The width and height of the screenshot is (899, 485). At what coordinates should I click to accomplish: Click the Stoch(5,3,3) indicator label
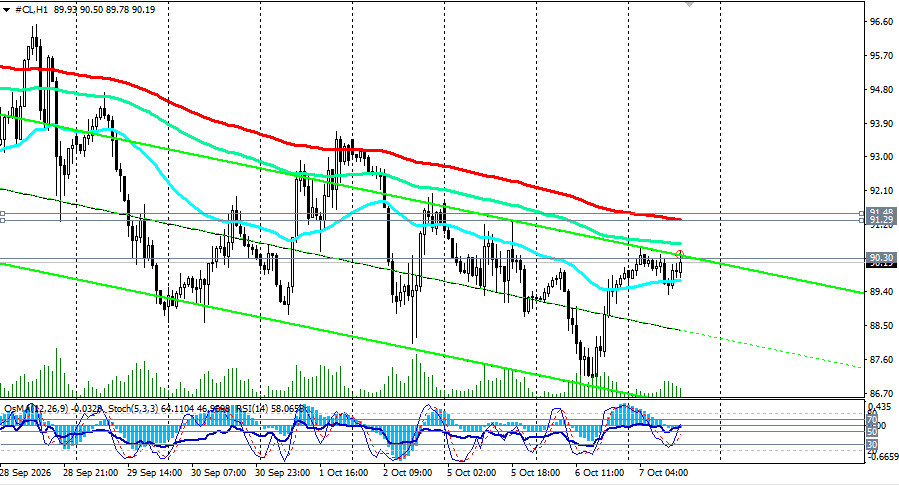(x=133, y=408)
